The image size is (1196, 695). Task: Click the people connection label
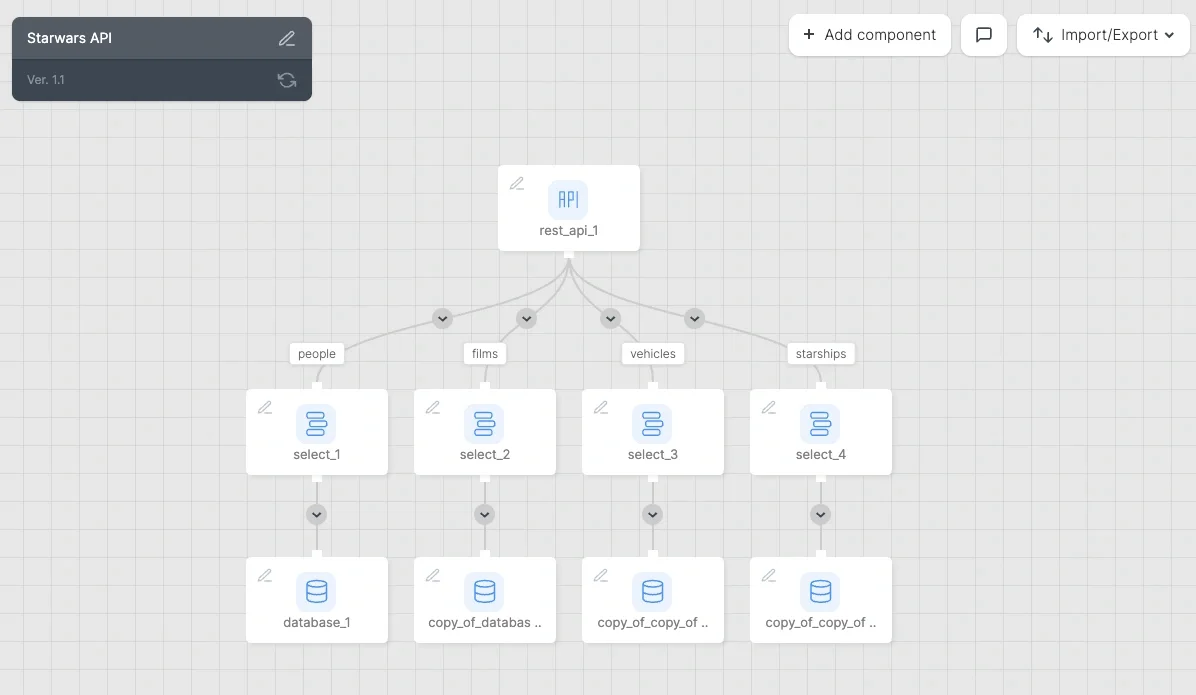point(317,354)
